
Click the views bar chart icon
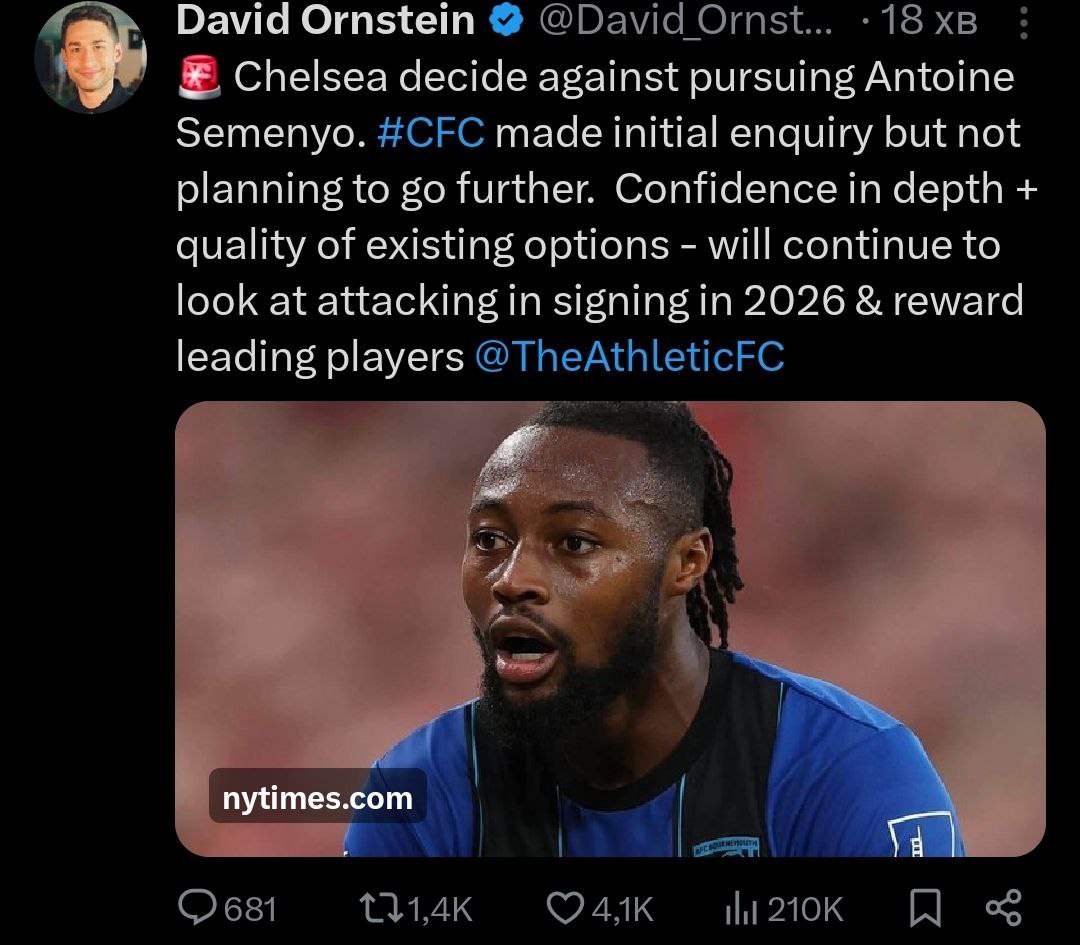click(x=741, y=909)
